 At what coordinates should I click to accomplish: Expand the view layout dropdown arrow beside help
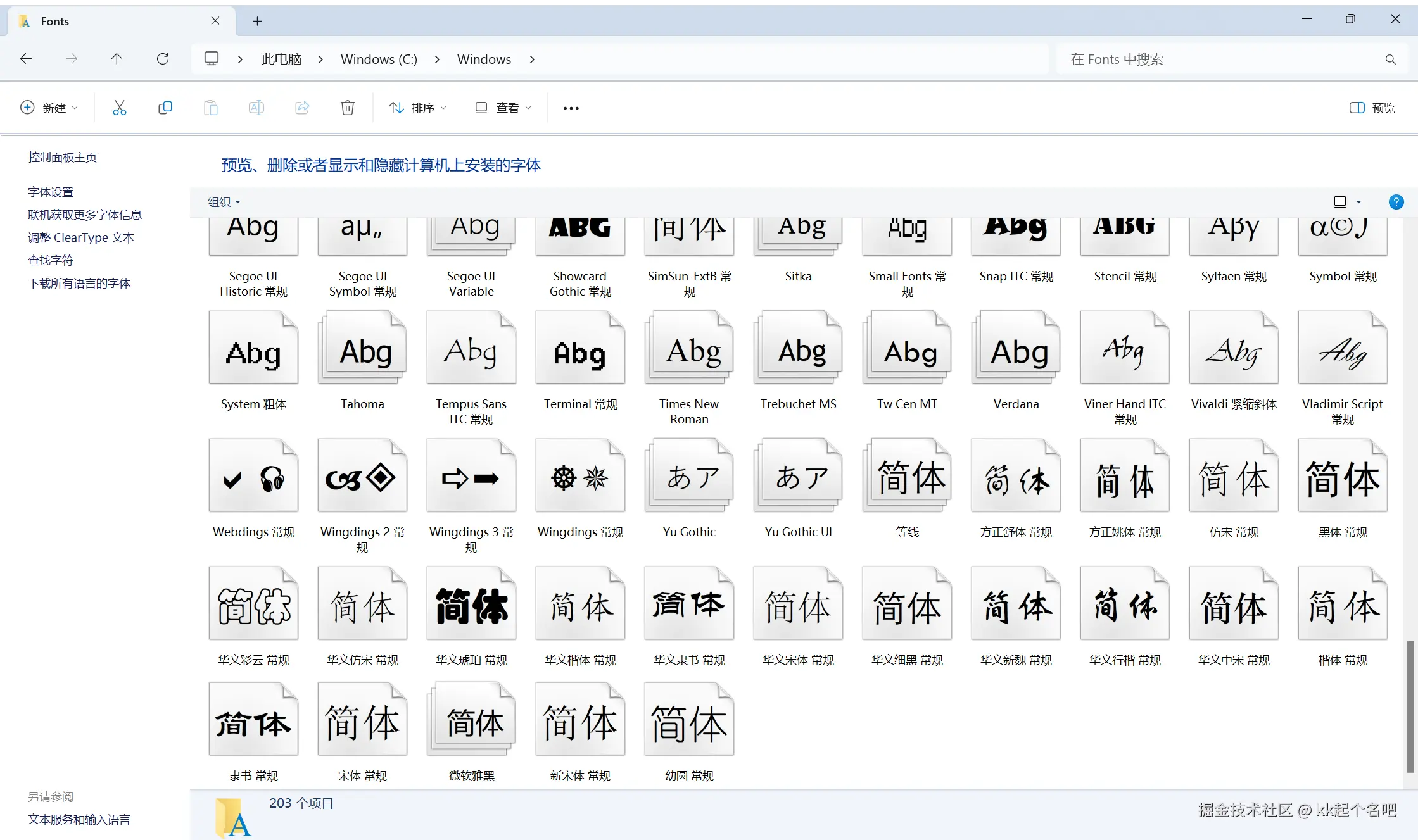tap(1358, 202)
